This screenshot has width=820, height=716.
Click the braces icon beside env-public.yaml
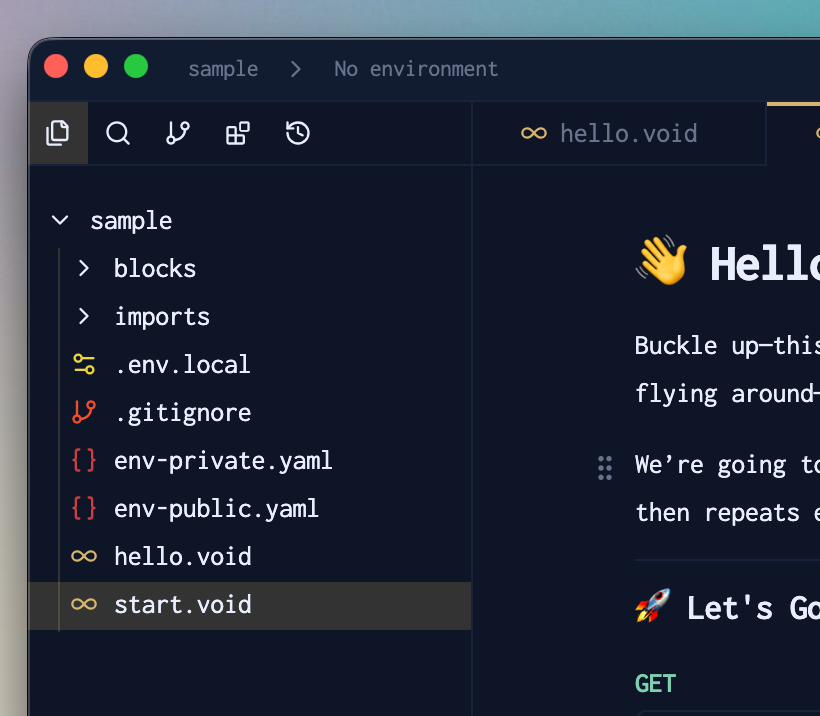84,508
